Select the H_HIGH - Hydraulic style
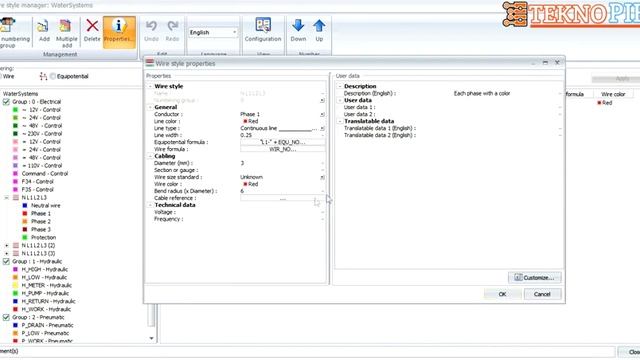Screen dimensions: 640x360 click(44, 269)
